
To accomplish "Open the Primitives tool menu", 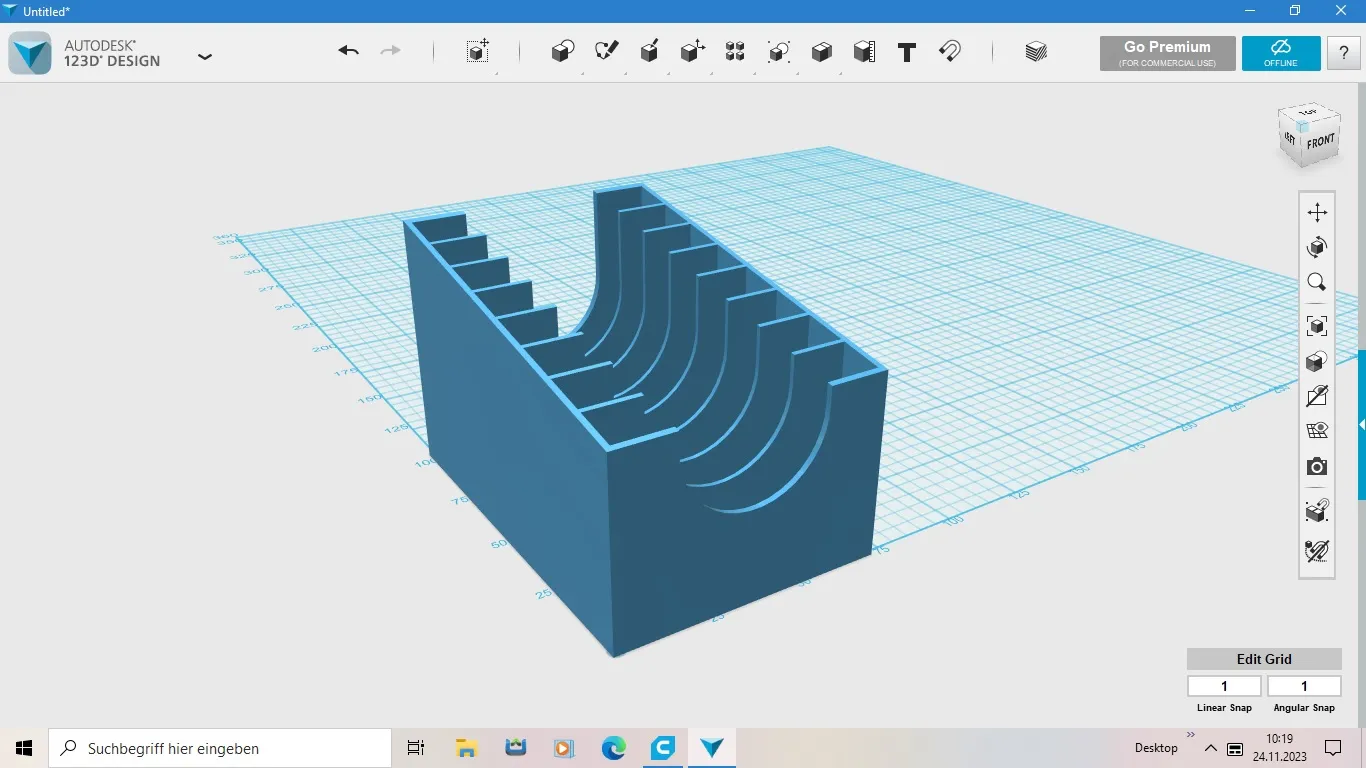I will coord(563,52).
